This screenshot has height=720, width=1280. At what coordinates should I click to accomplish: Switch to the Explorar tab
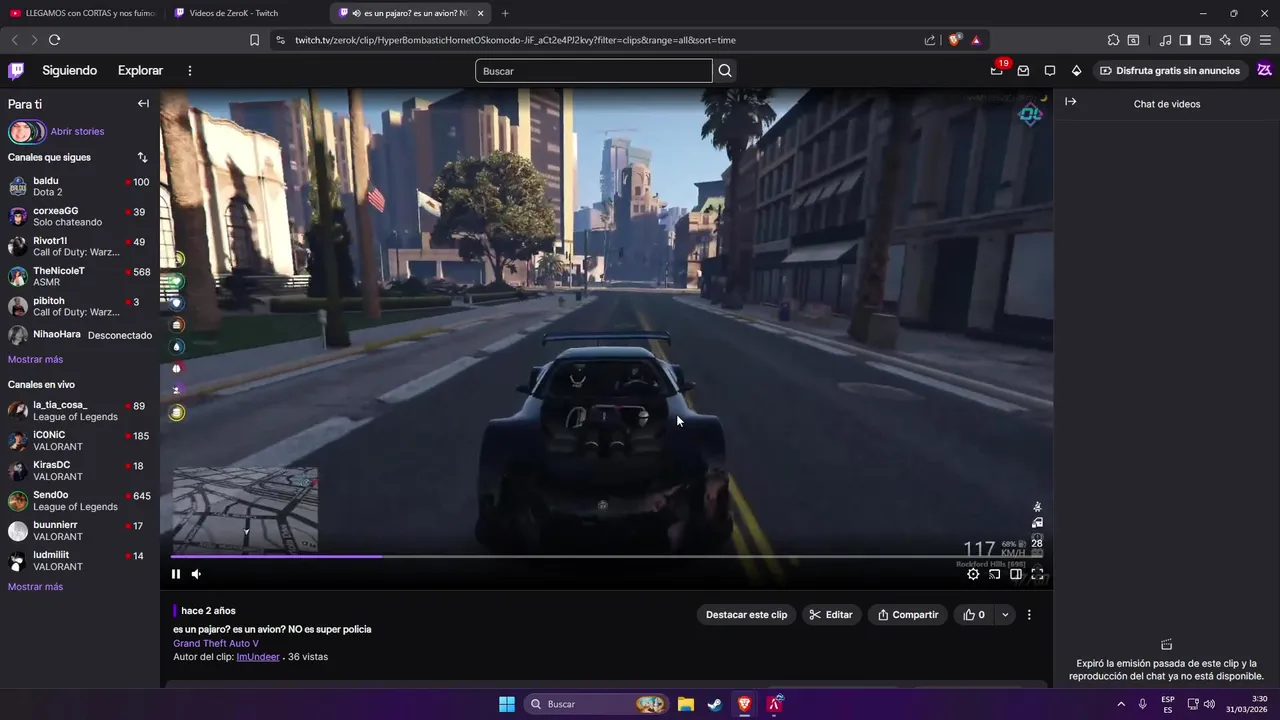pyautogui.click(x=140, y=71)
